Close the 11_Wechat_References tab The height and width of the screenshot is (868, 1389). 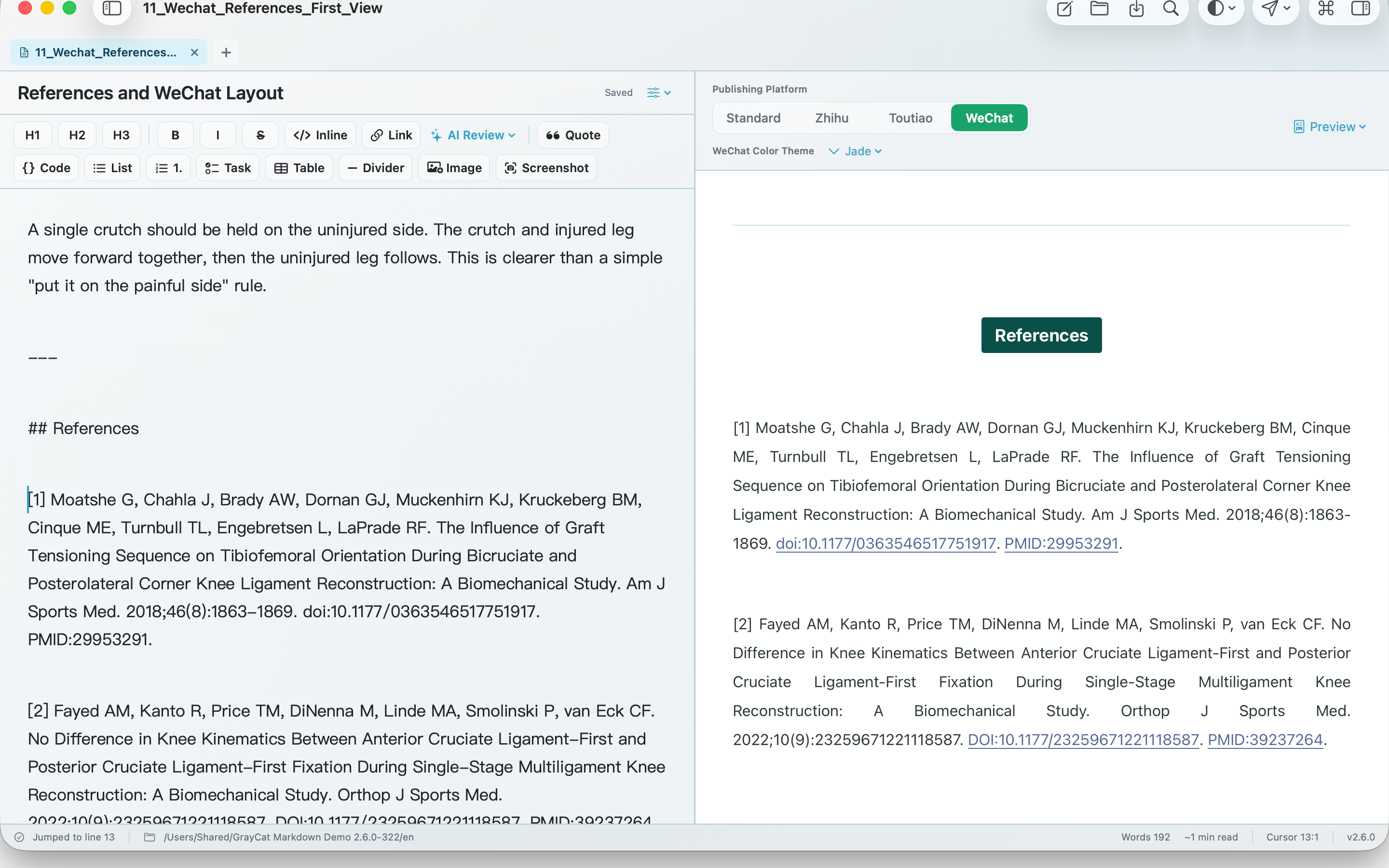coord(194,52)
